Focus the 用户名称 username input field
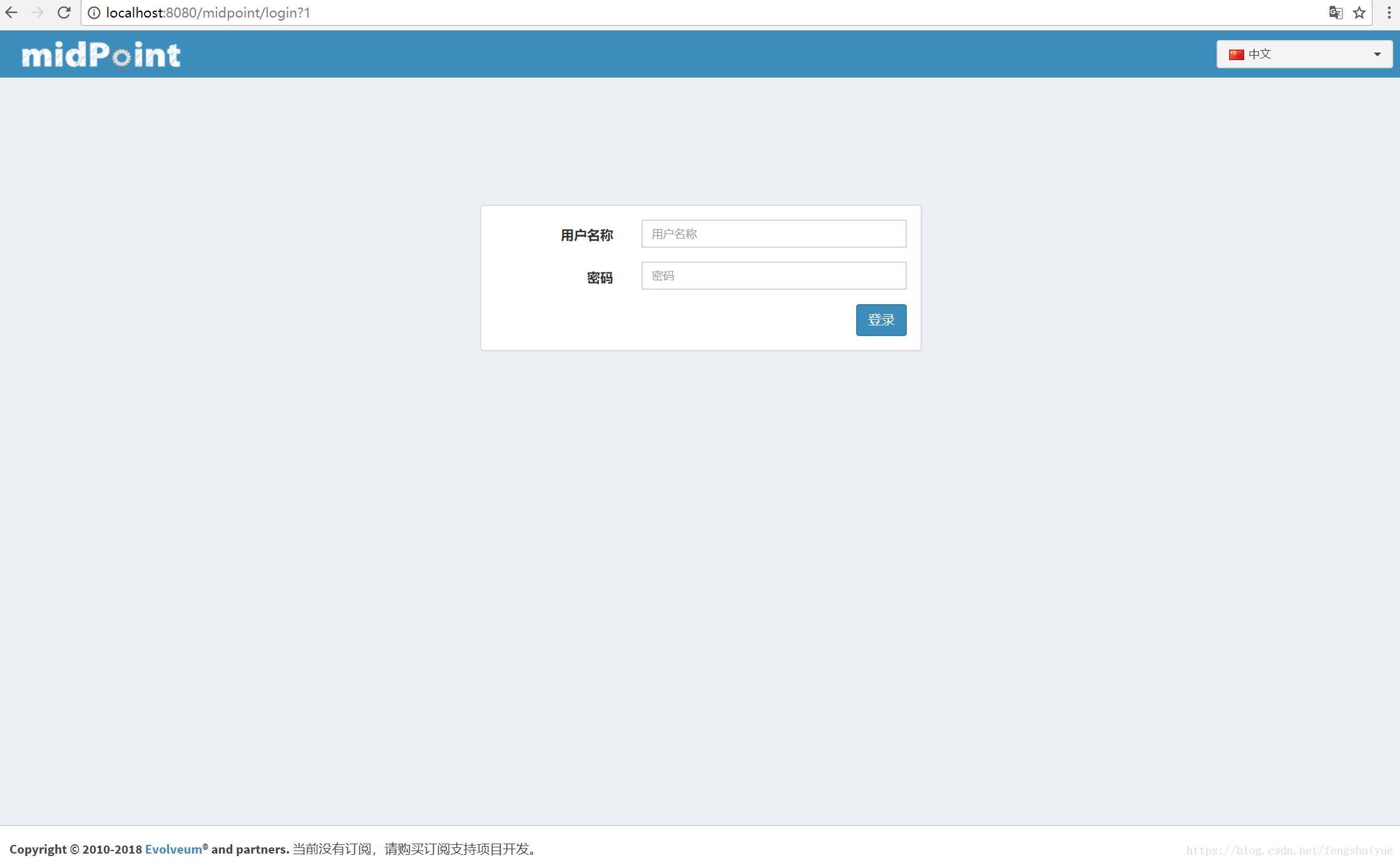 (774, 233)
